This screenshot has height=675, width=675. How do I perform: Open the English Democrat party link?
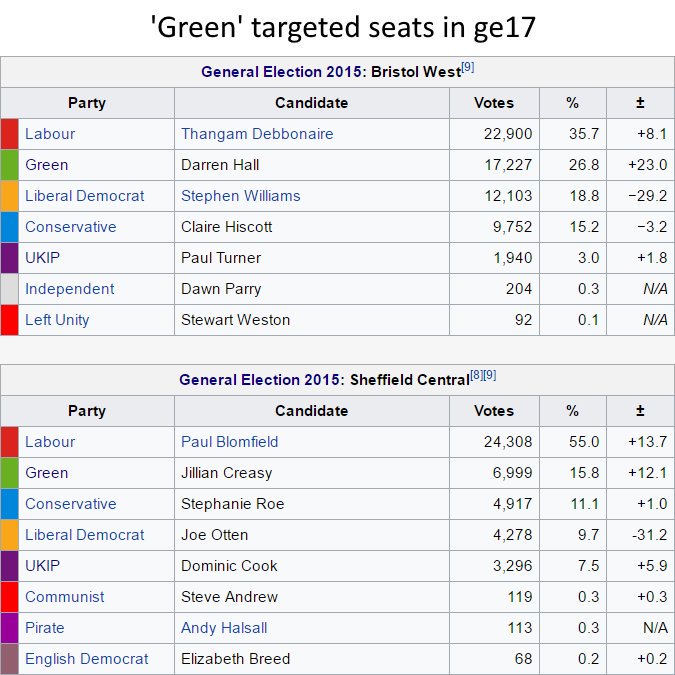tap(86, 659)
